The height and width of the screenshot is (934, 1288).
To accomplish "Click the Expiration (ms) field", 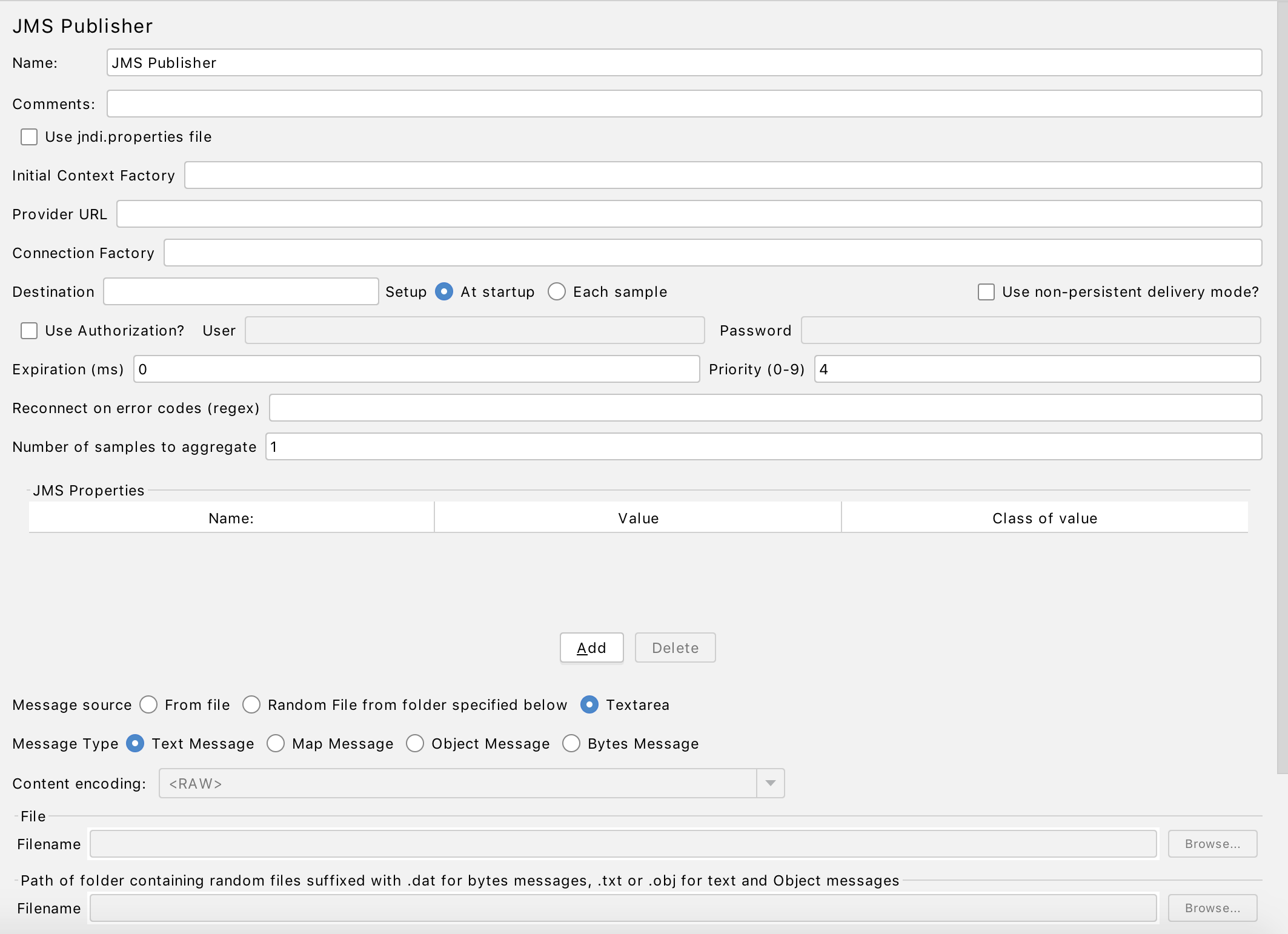I will [x=416, y=369].
